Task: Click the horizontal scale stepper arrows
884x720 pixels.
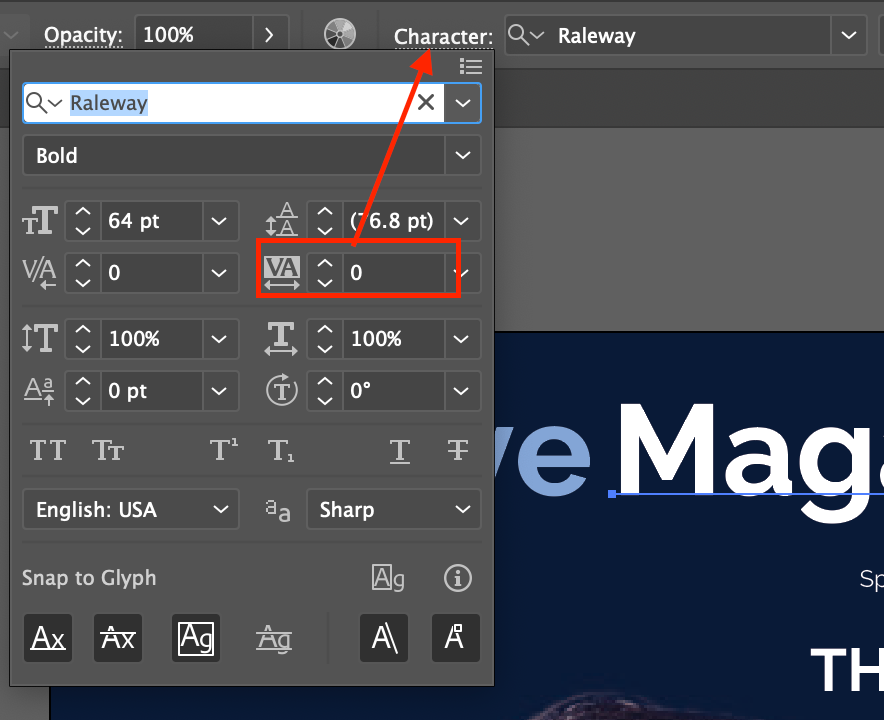Action: click(325, 339)
